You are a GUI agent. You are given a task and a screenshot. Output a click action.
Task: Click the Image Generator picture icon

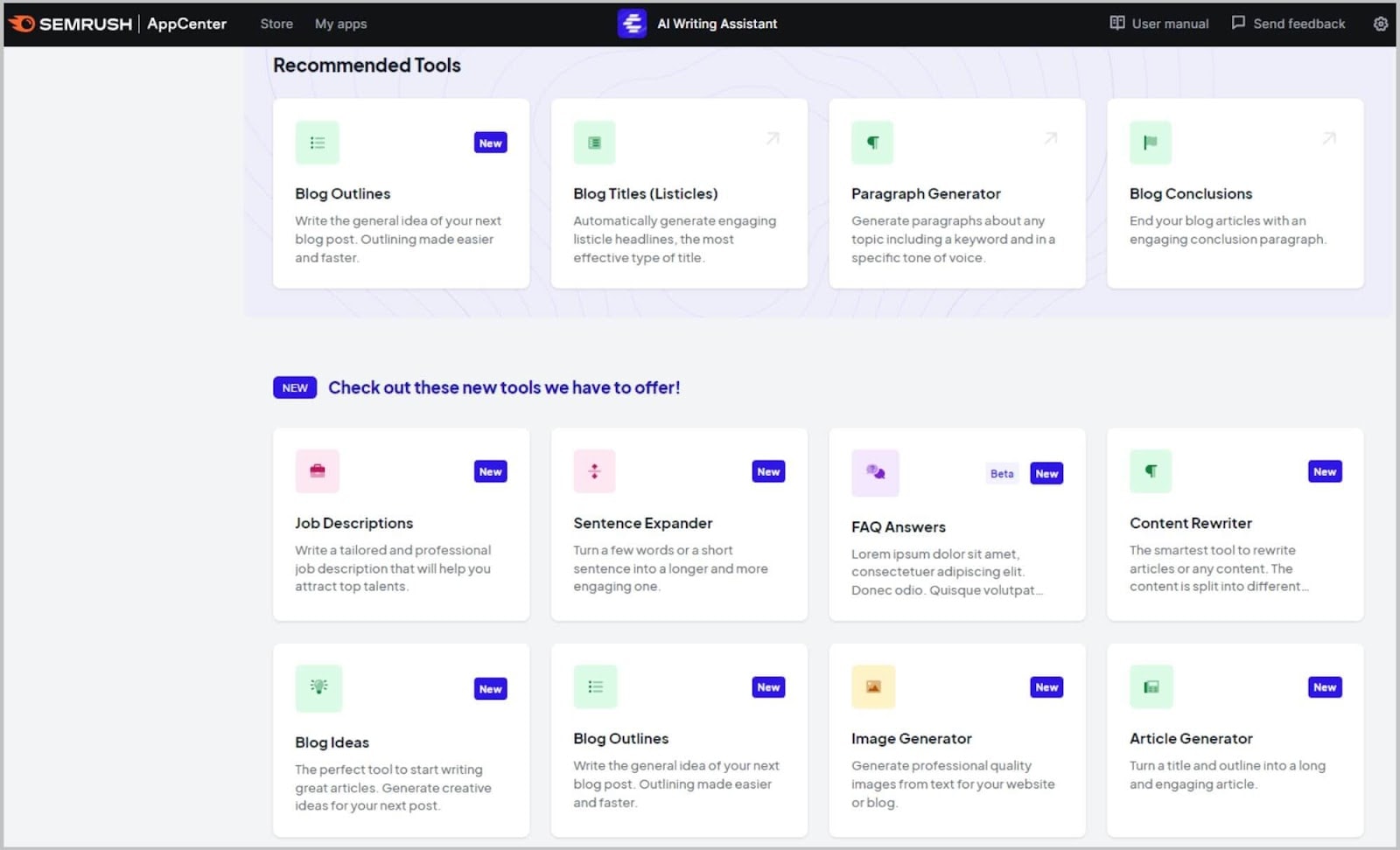point(871,687)
